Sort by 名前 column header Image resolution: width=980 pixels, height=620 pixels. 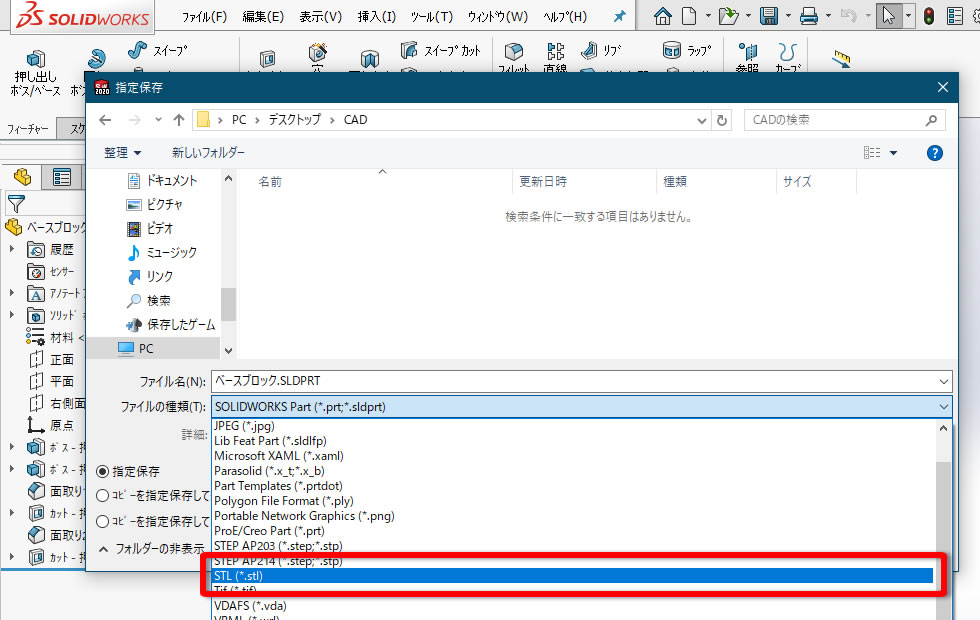270,182
